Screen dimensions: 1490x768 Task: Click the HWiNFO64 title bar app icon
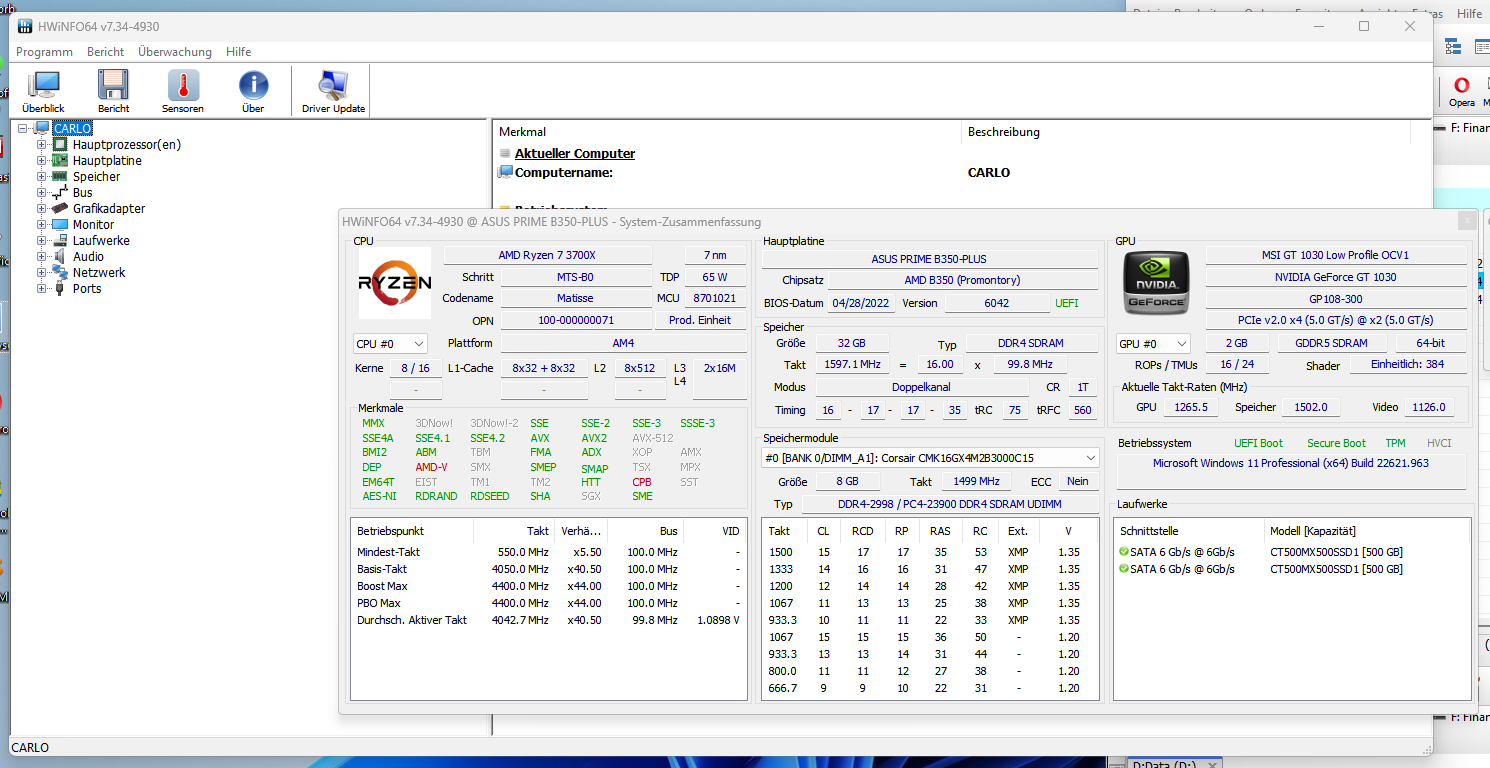pyautogui.click(x=25, y=26)
